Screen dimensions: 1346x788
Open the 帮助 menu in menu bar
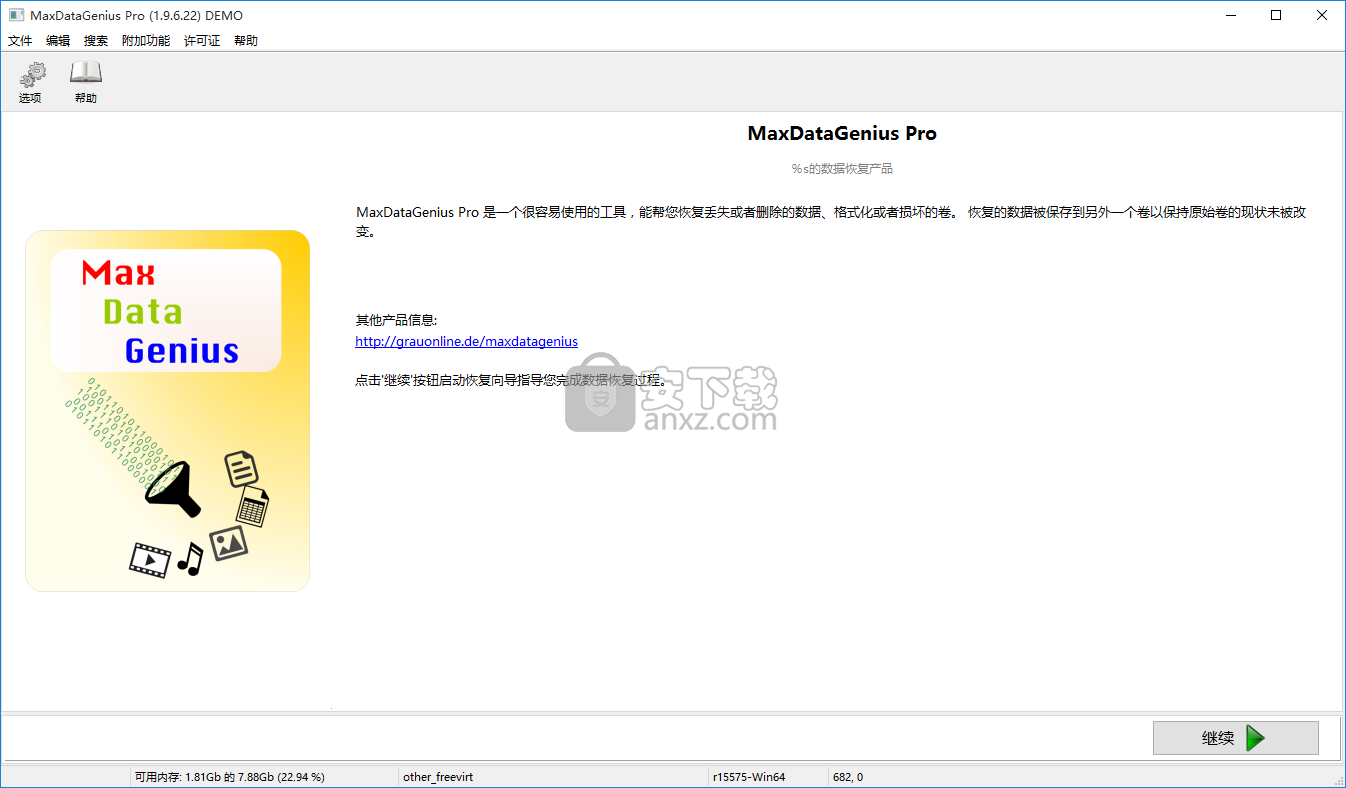click(246, 41)
